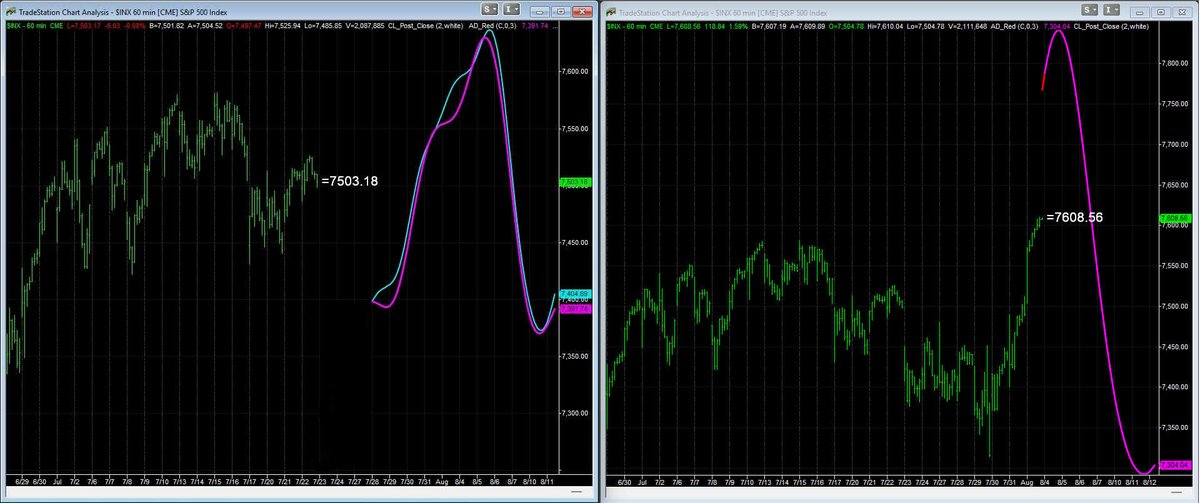Image resolution: width=1200 pixels, height=503 pixels.
Task: Select green 7,503.18 price marker on left axis
Action: pyautogui.click(x=577, y=182)
